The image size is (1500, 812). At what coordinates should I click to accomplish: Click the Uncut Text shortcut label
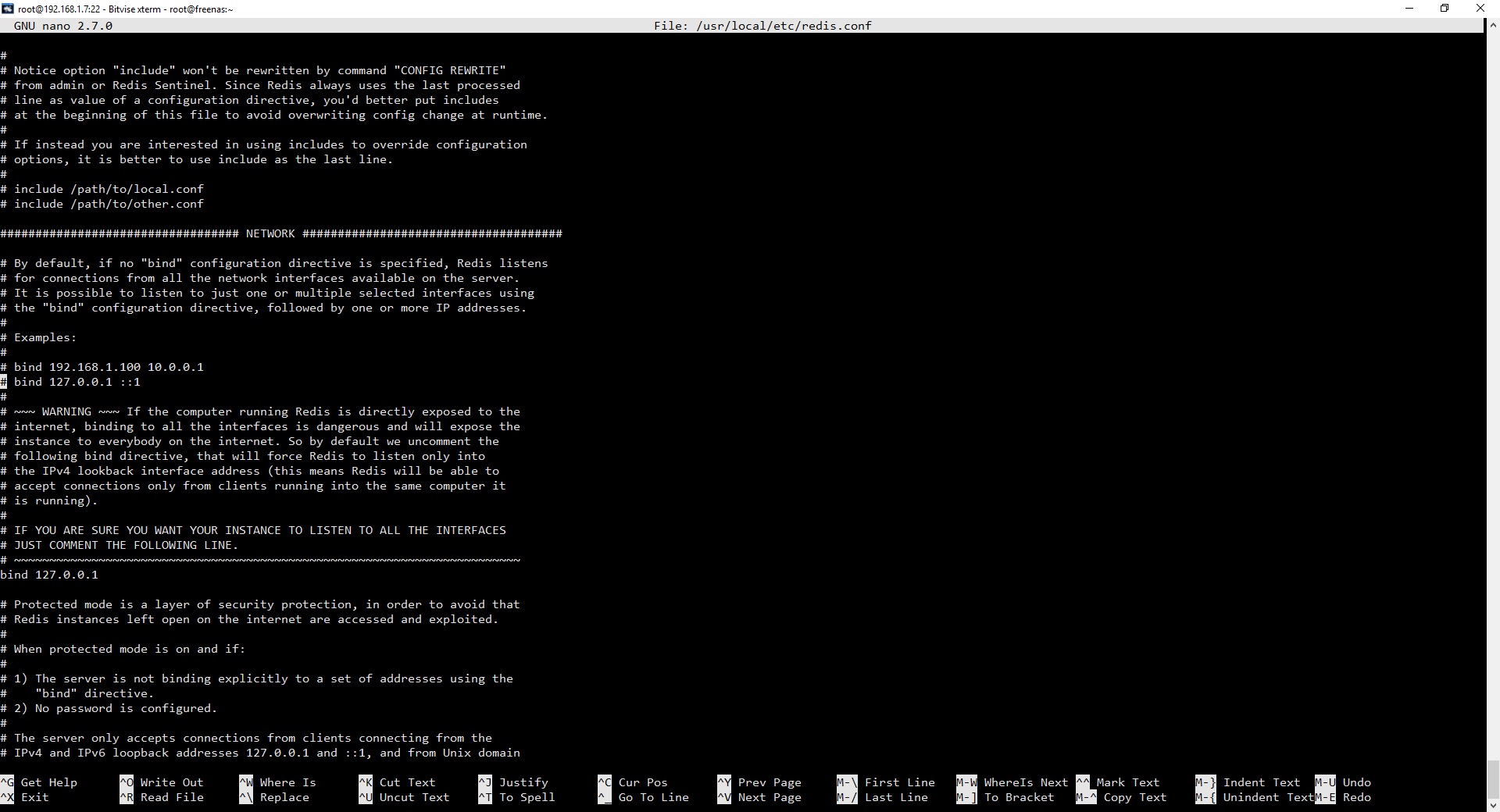point(414,797)
